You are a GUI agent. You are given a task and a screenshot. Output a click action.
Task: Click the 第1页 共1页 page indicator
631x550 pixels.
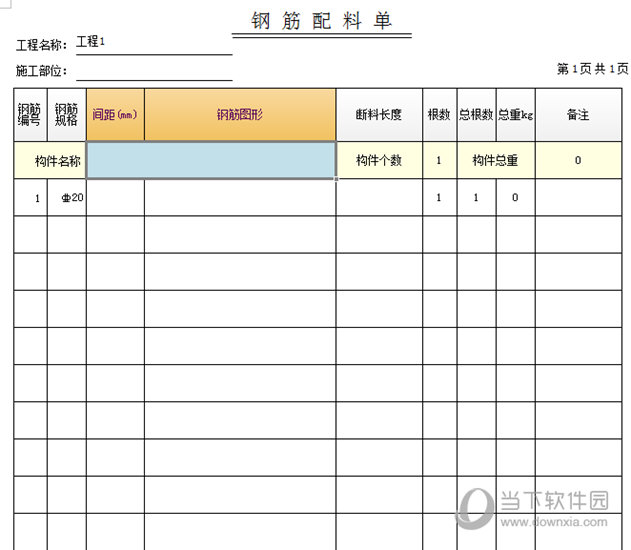[x=592, y=69]
